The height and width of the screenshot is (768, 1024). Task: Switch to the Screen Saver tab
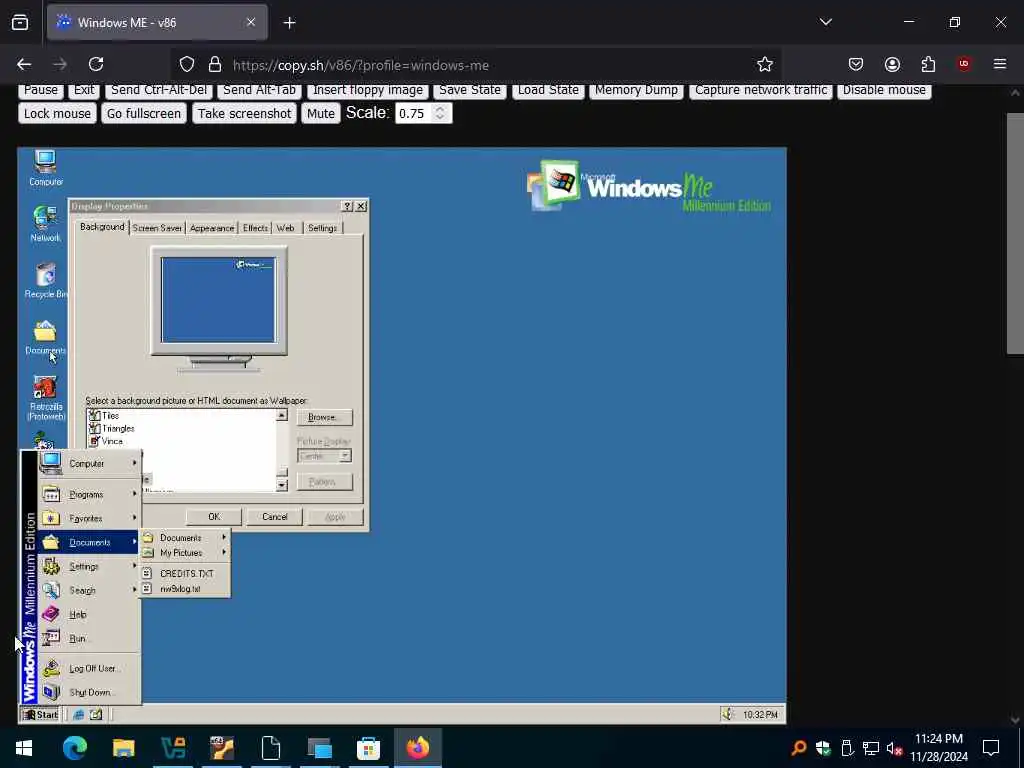coord(157,228)
